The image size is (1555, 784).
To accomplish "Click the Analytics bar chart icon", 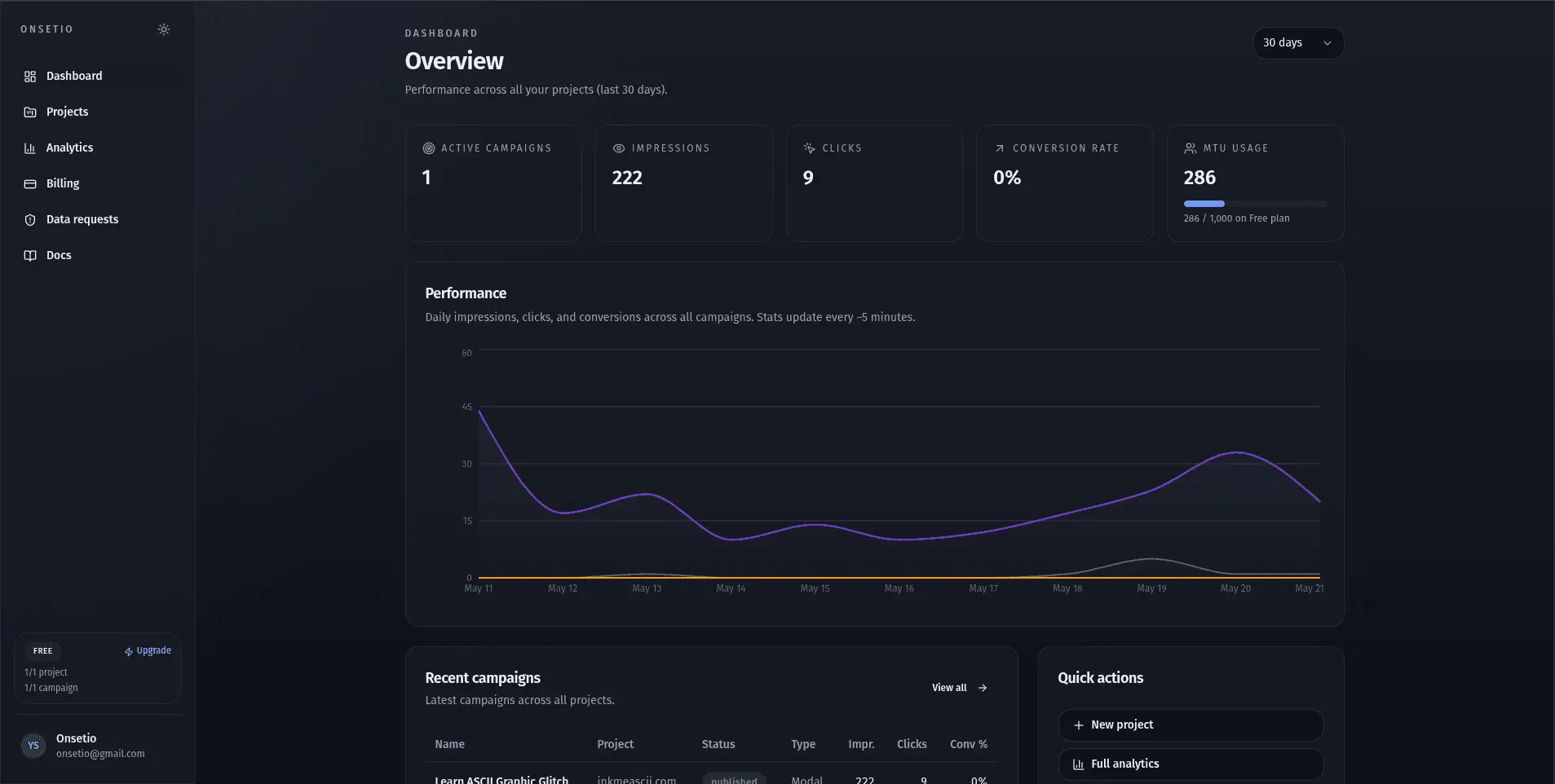I will pyautogui.click(x=30, y=148).
